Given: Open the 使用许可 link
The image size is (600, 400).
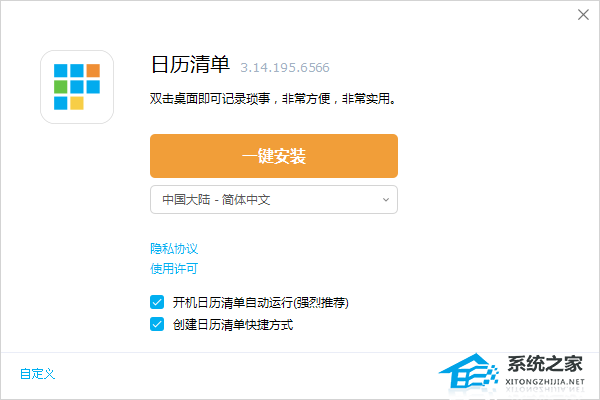Looking at the screenshot, I should click(x=174, y=269).
